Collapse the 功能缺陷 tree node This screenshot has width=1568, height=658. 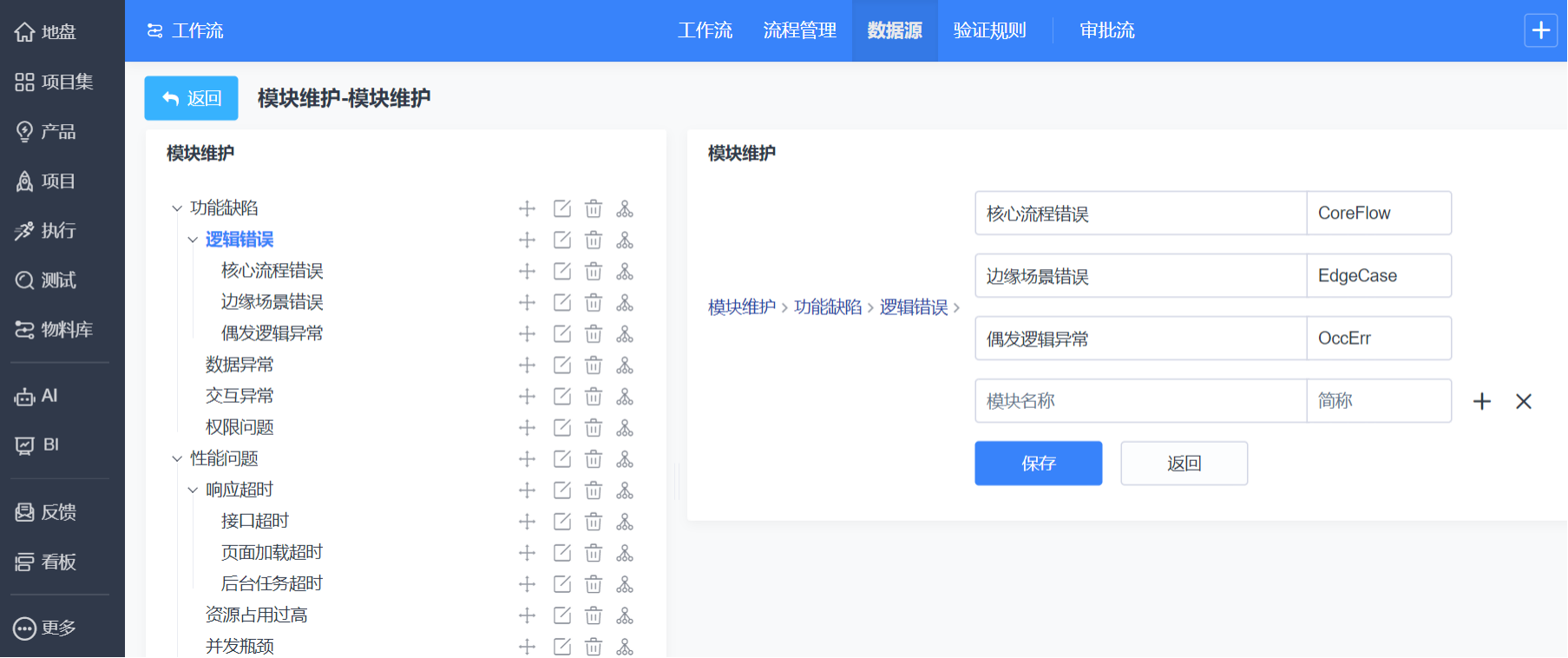177,208
